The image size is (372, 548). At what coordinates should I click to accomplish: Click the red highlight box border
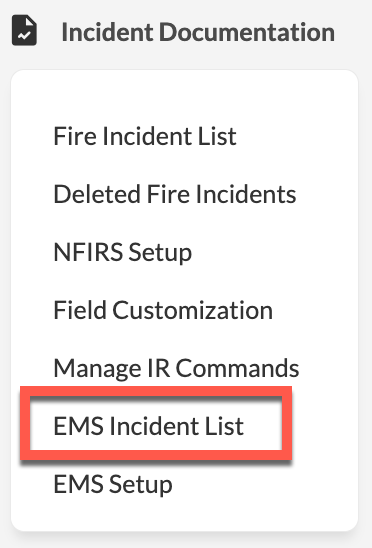pos(156,391)
